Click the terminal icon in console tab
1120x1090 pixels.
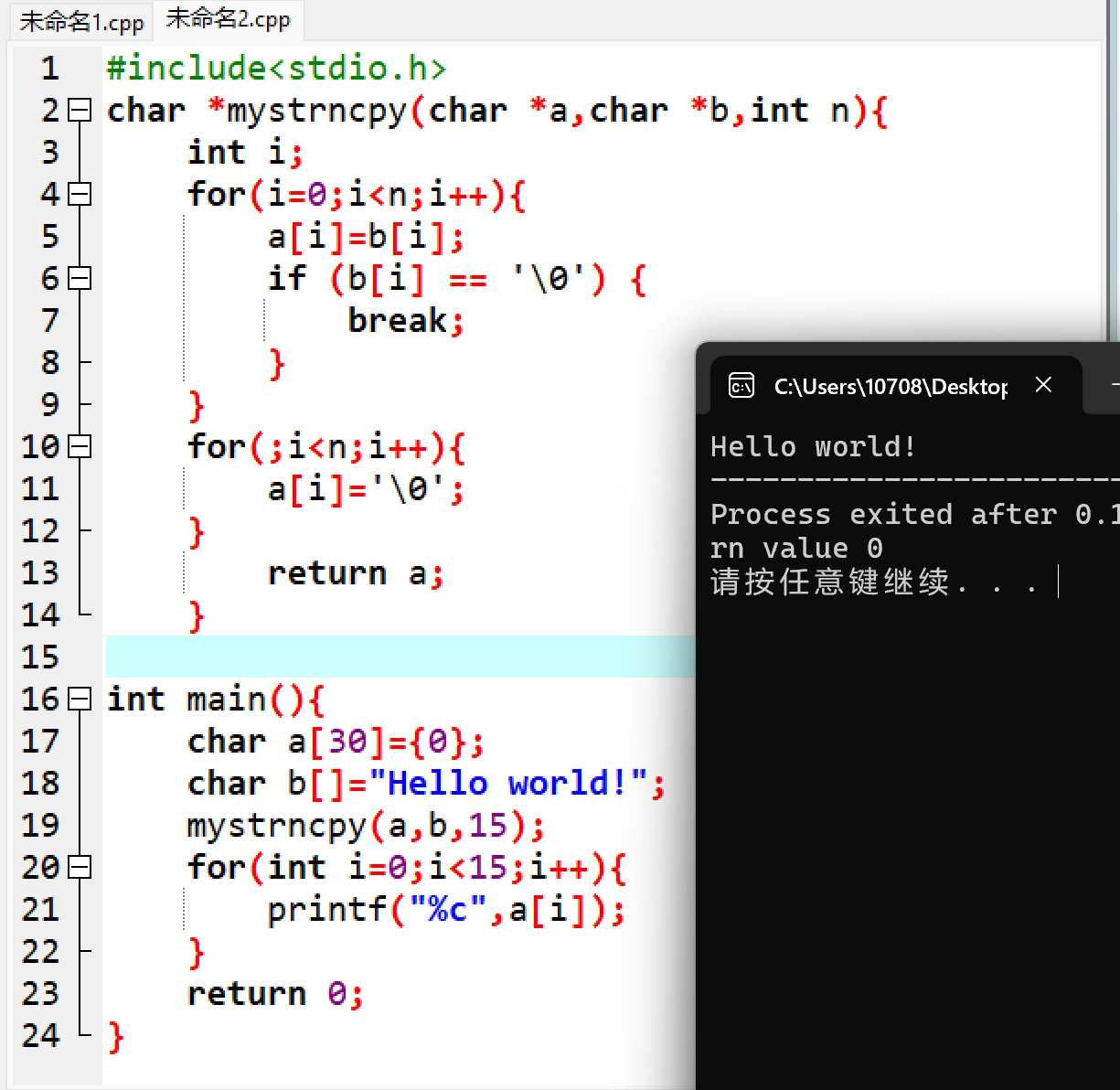[x=741, y=386]
